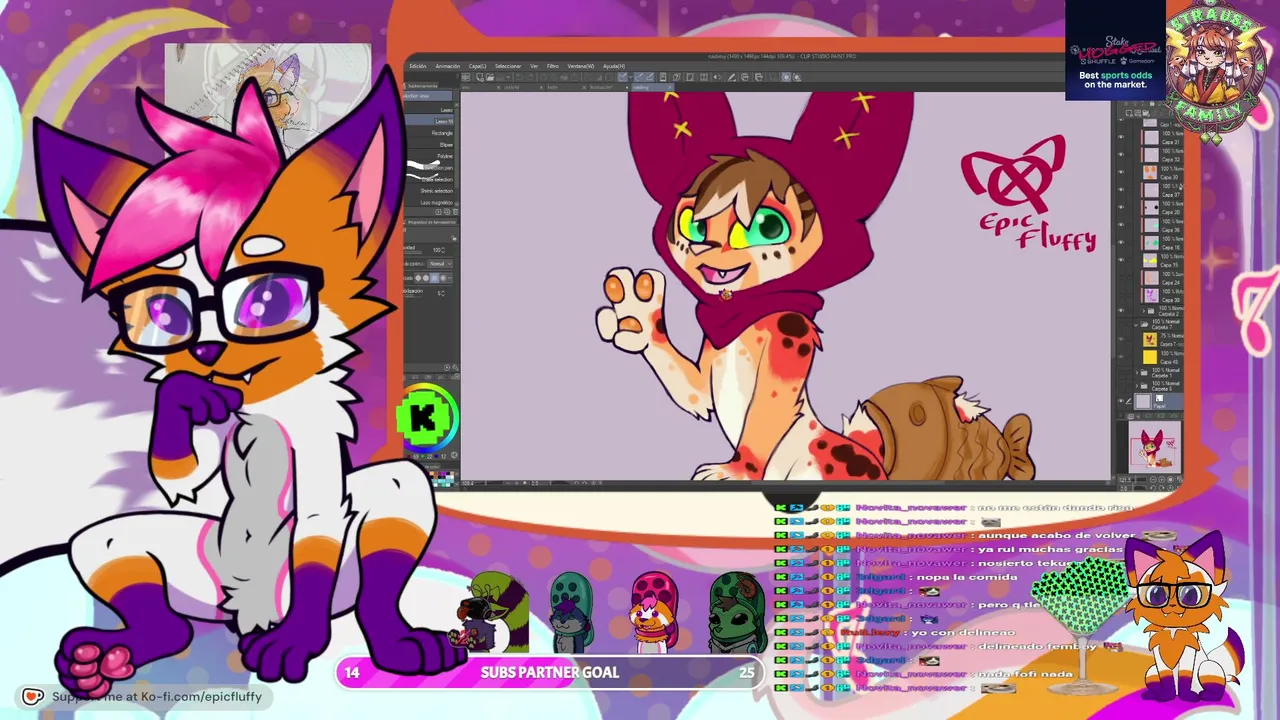Open the Ver menu

coord(534,66)
